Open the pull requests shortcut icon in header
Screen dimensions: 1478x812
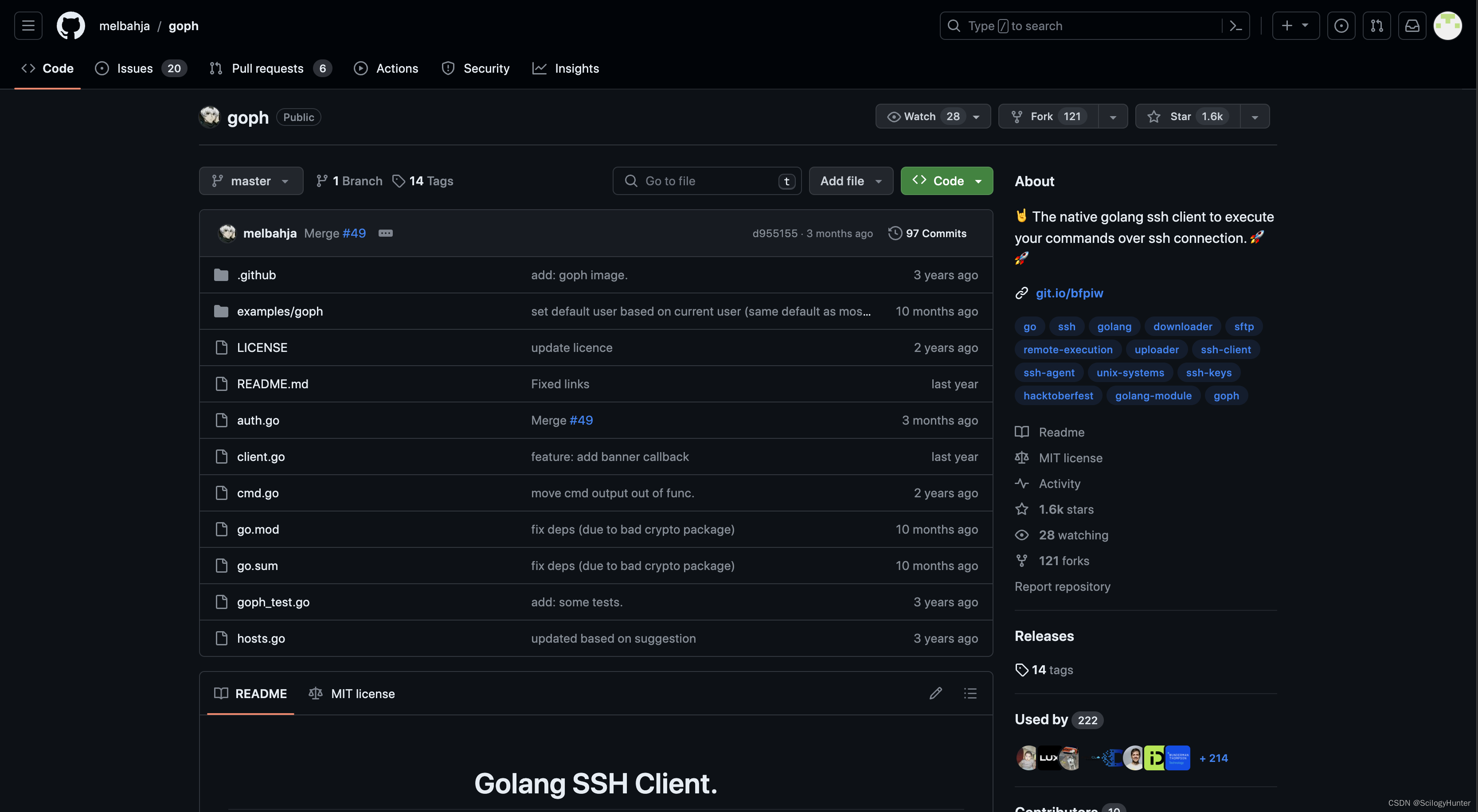1376,26
